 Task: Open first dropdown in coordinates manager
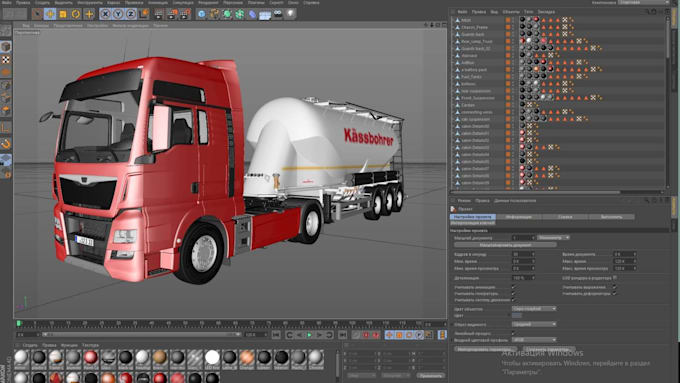click(x=361, y=376)
